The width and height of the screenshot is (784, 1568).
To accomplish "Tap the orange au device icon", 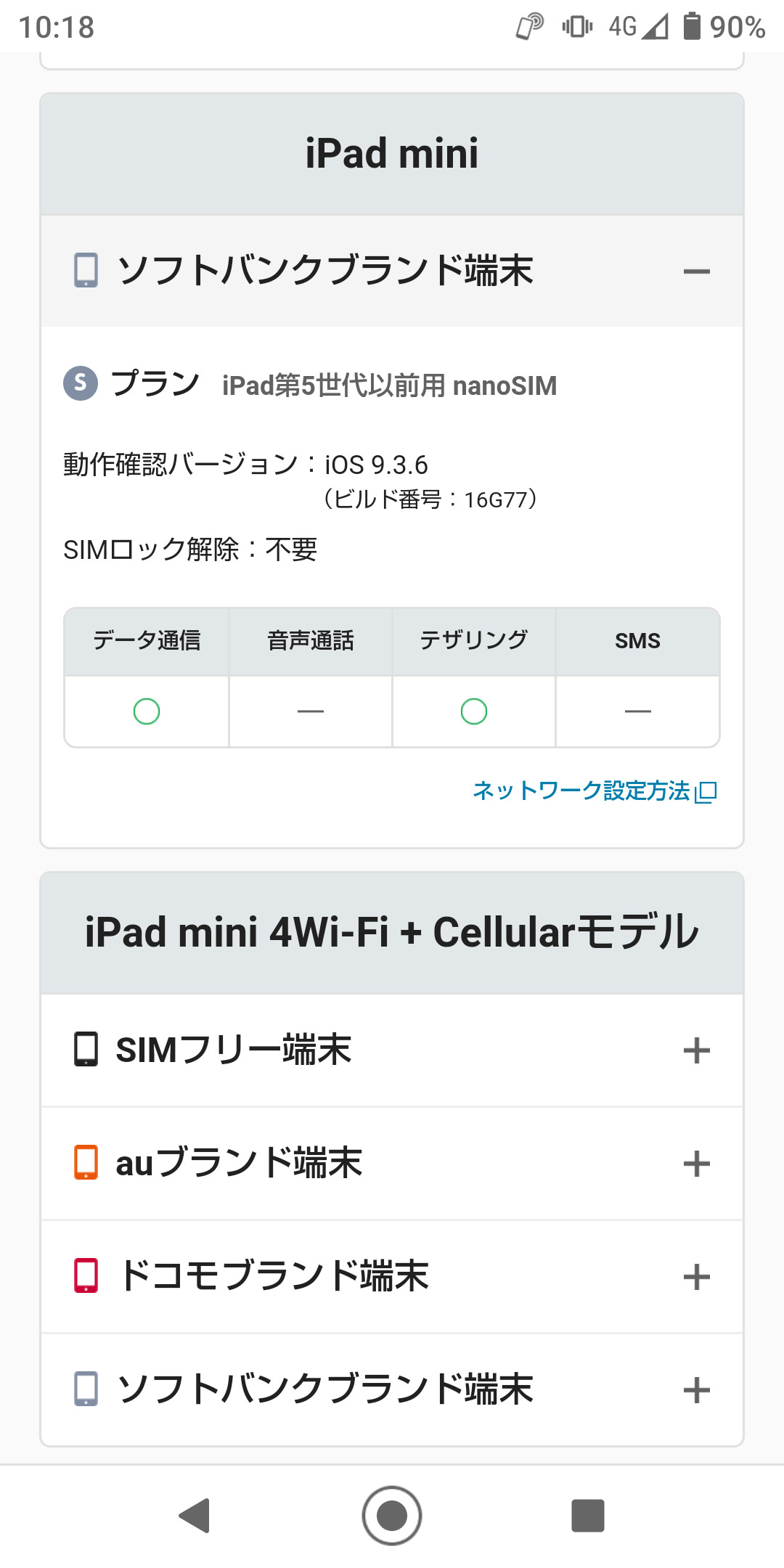I will (x=86, y=1163).
